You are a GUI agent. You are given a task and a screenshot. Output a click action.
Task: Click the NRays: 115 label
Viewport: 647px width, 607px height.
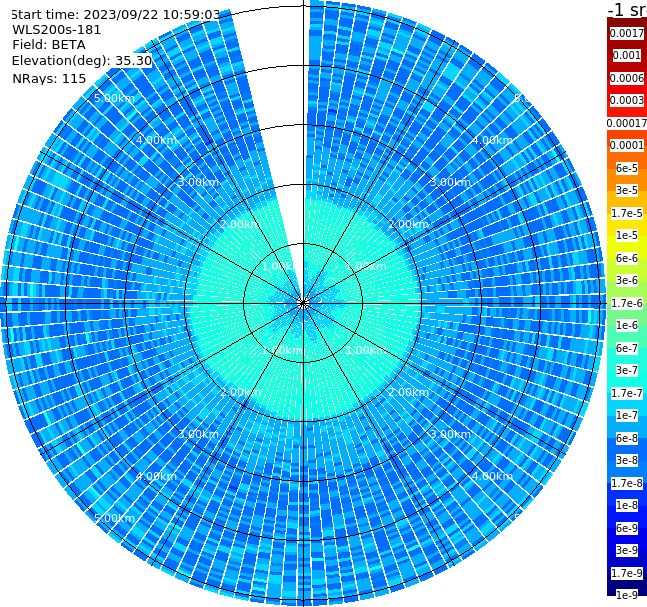coord(49,78)
